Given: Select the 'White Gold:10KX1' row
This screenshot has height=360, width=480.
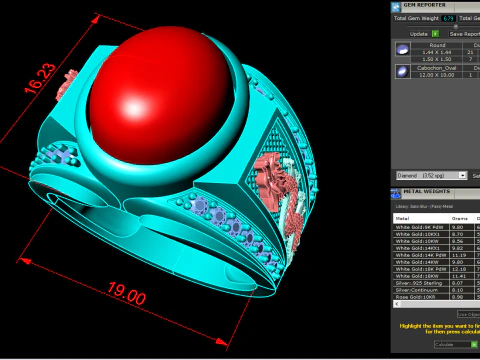Looking at the screenshot, I should [x=436, y=234].
